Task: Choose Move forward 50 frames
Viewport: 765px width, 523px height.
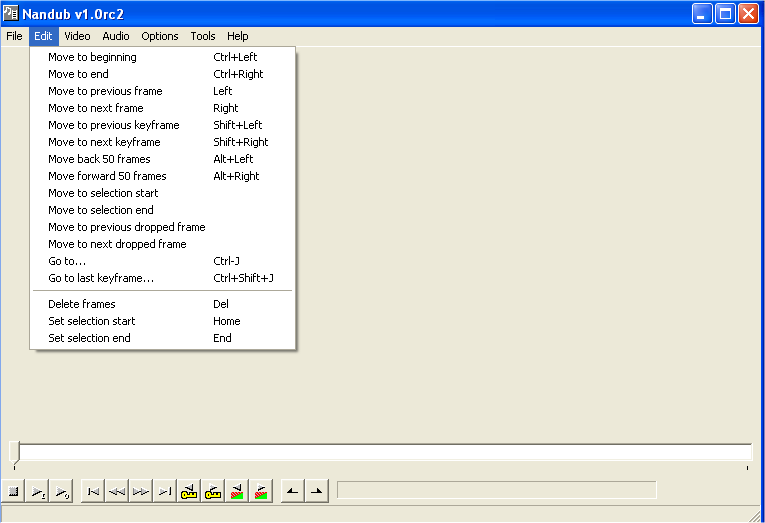Action: (x=162, y=176)
